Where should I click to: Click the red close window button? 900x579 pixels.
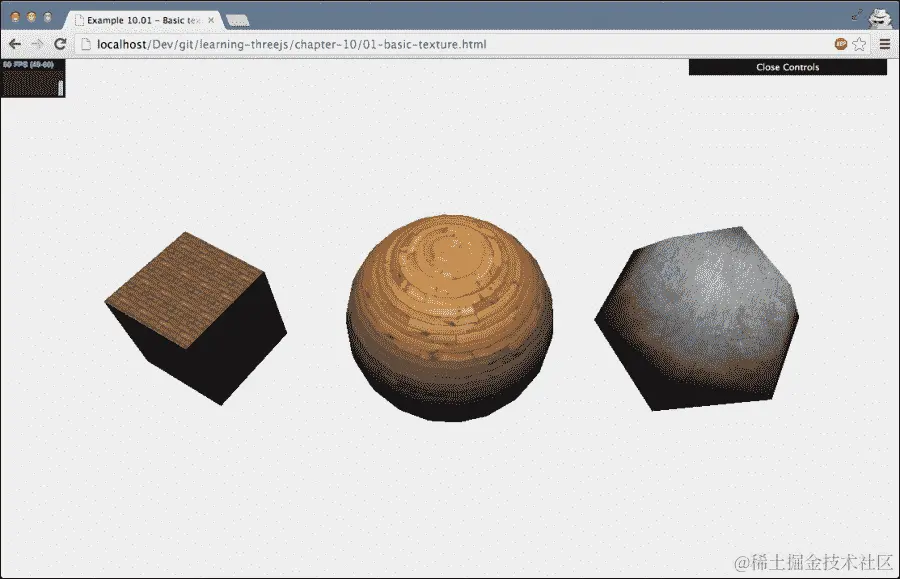(15, 17)
